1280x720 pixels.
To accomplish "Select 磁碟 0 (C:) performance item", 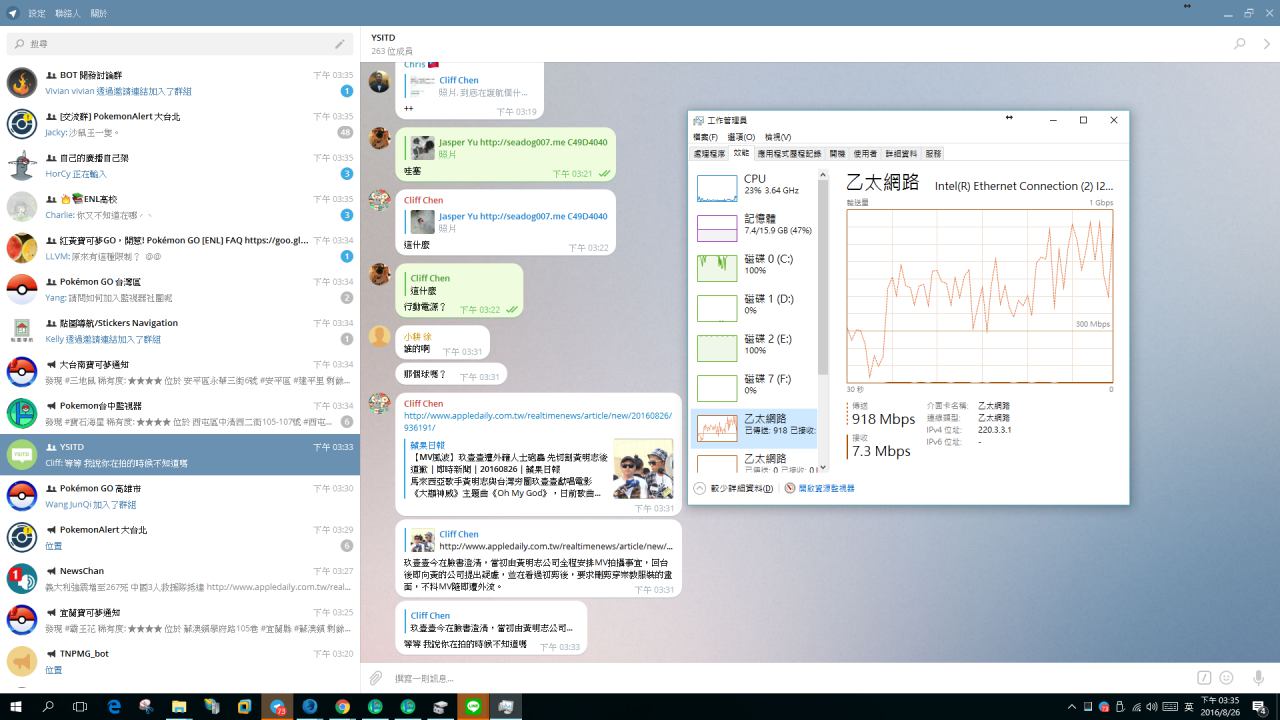I will coord(755,266).
